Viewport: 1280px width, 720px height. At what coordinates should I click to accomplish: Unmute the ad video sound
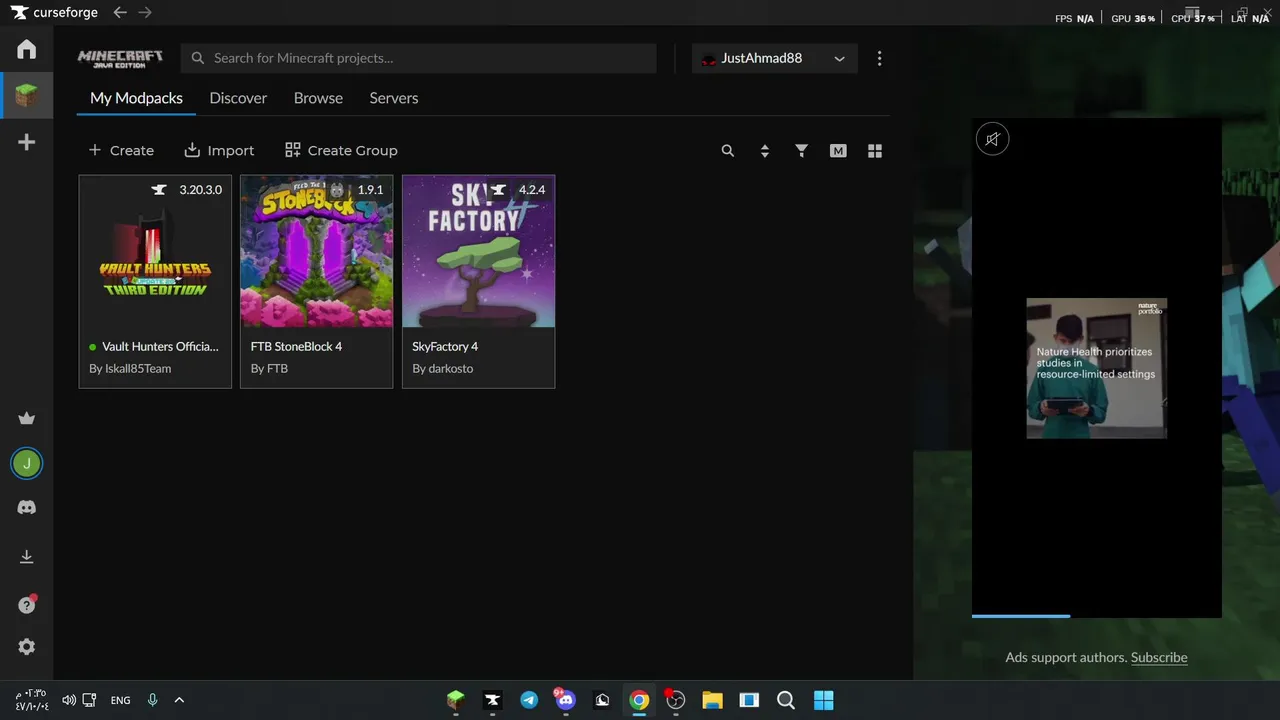tap(992, 139)
